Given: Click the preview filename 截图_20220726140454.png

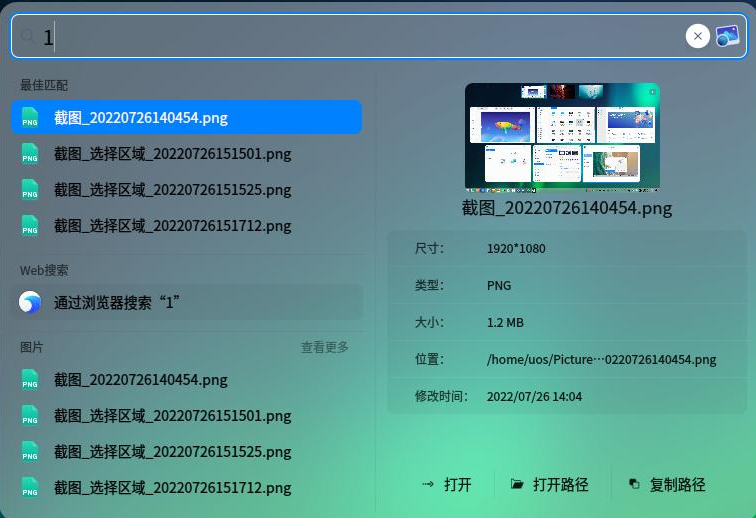Looking at the screenshot, I should pos(567,208).
